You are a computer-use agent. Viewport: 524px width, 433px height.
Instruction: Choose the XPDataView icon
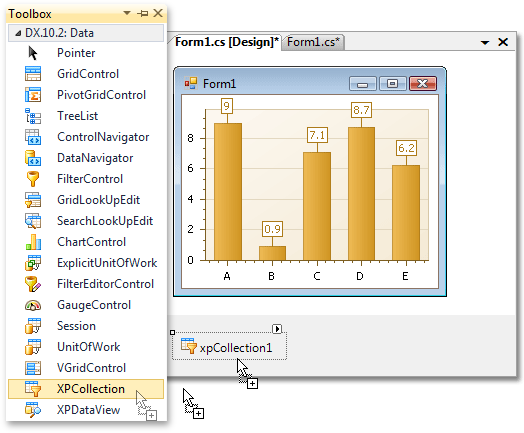(33, 410)
